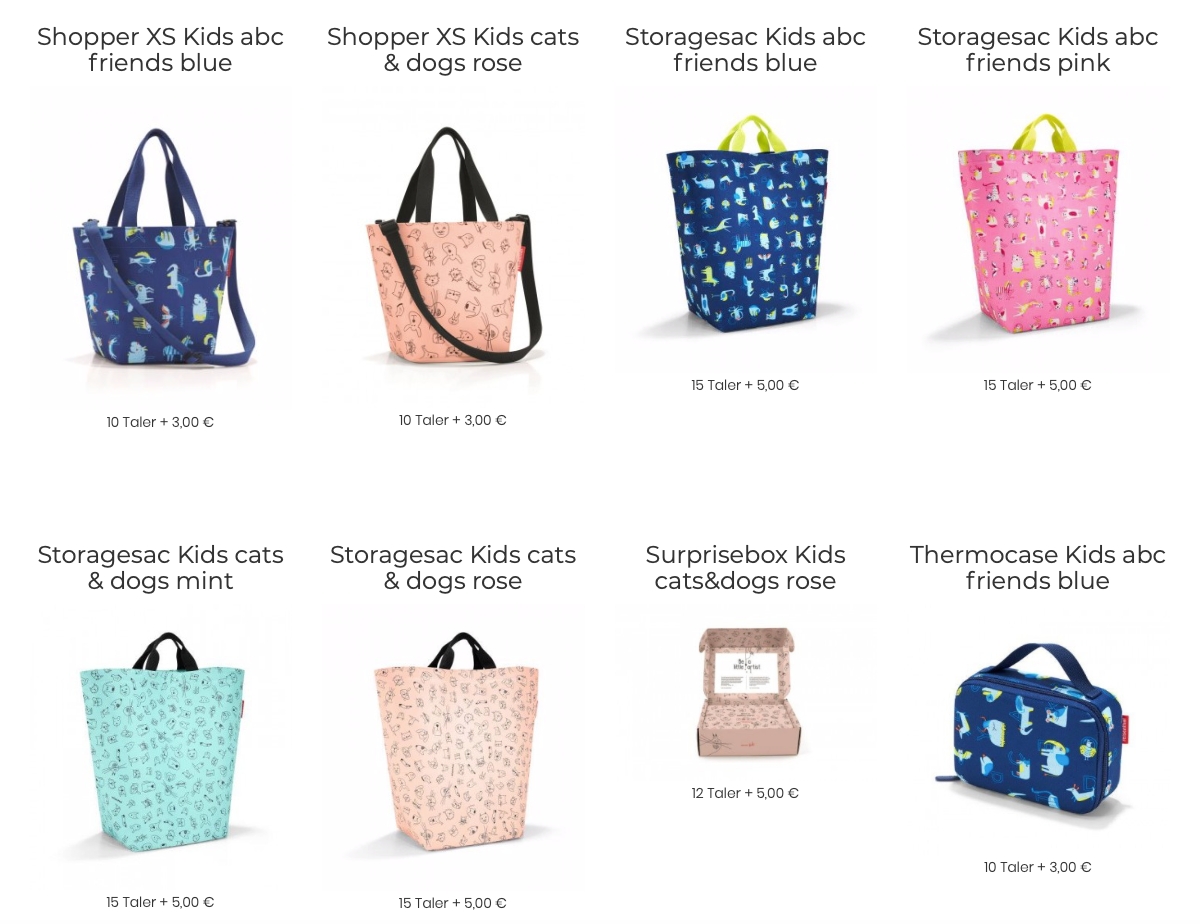Click price under Storagesac Kids abc friends pink

[x=1037, y=385]
